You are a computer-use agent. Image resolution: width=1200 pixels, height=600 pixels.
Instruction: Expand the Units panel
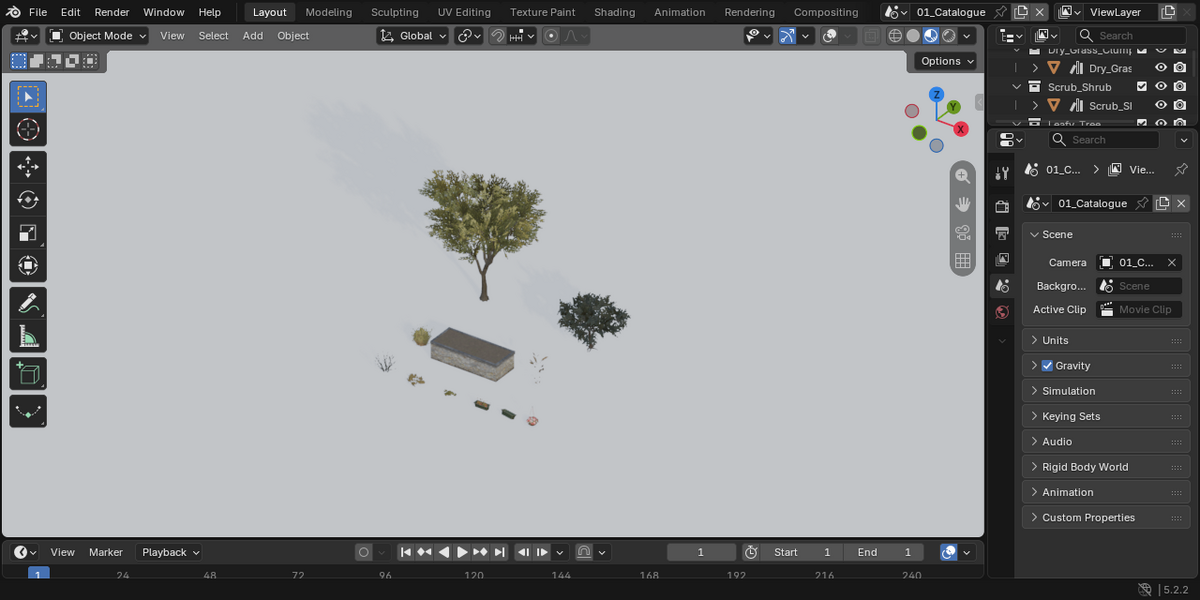[1106, 340]
